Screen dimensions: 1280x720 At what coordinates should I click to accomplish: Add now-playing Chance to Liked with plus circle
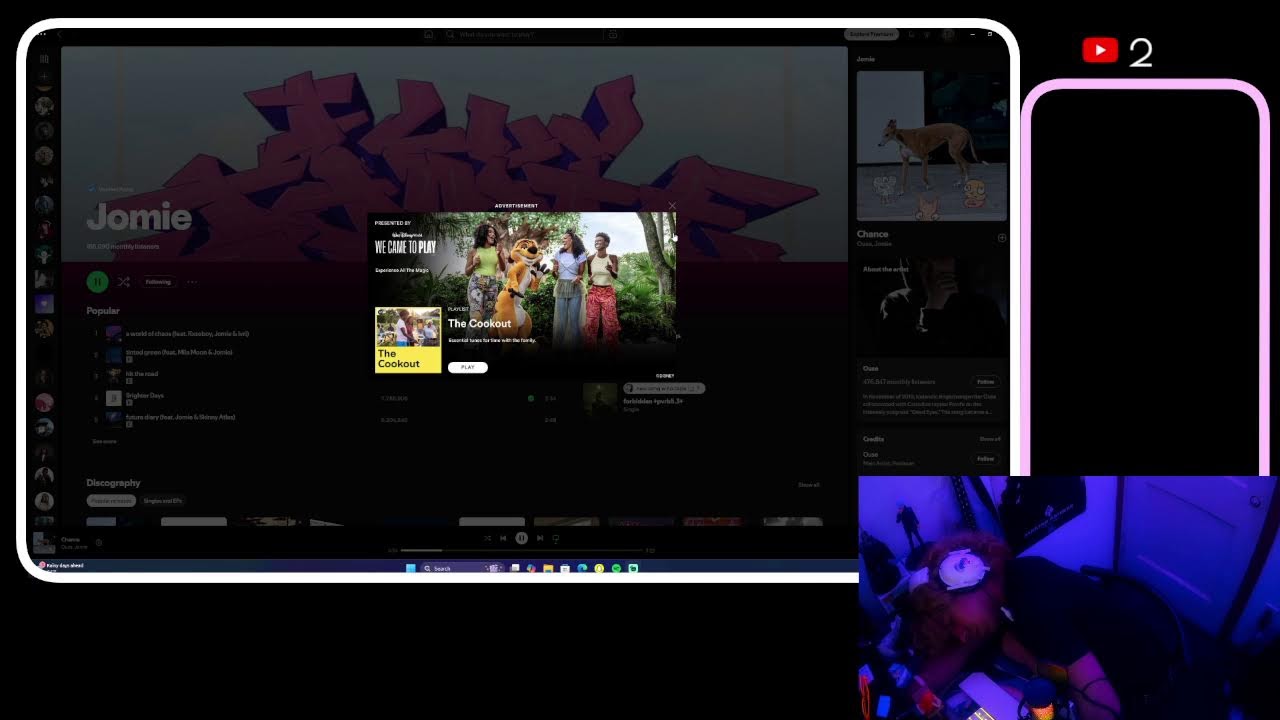98,543
